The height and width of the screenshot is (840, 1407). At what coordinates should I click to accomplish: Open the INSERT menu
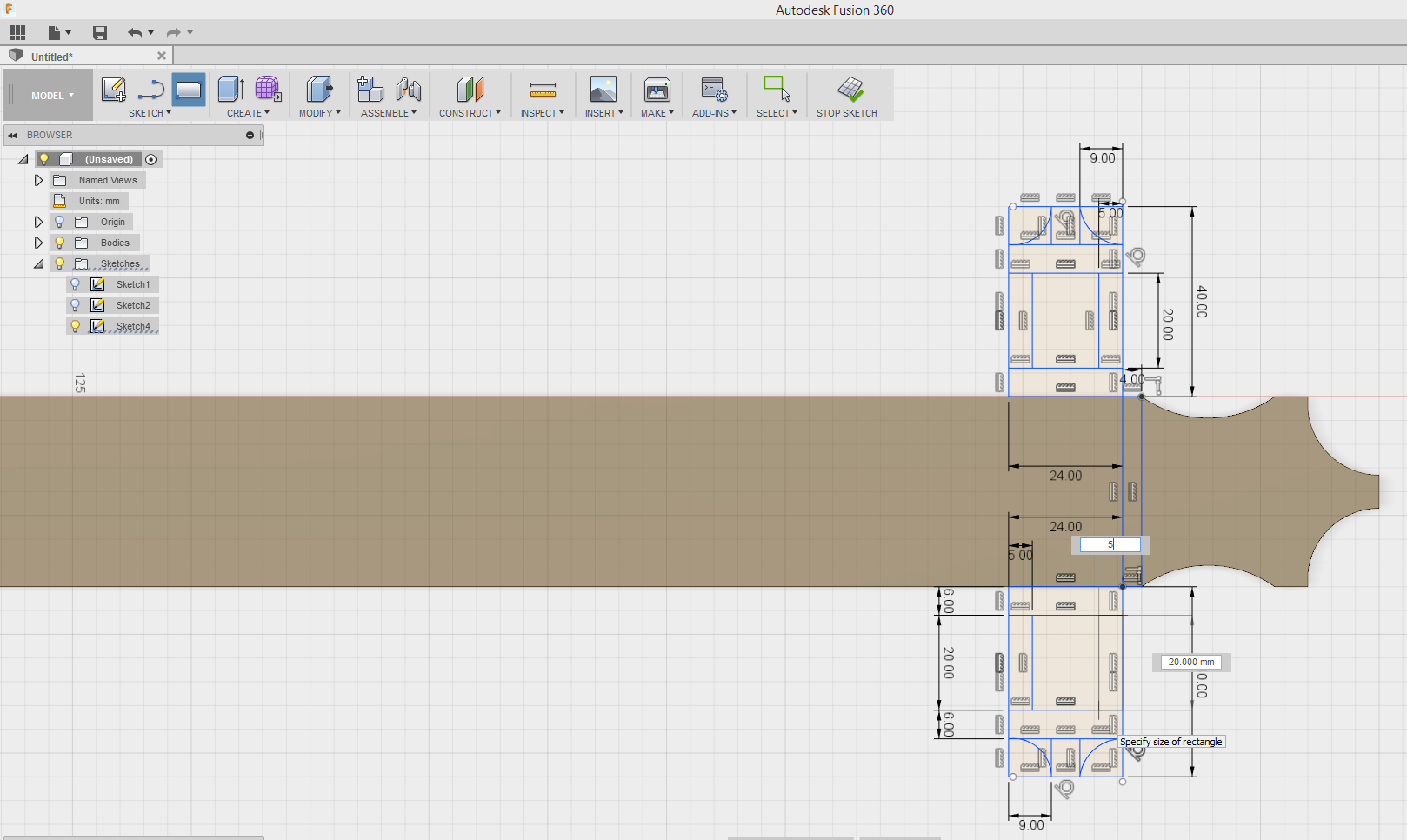tap(603, 113)
